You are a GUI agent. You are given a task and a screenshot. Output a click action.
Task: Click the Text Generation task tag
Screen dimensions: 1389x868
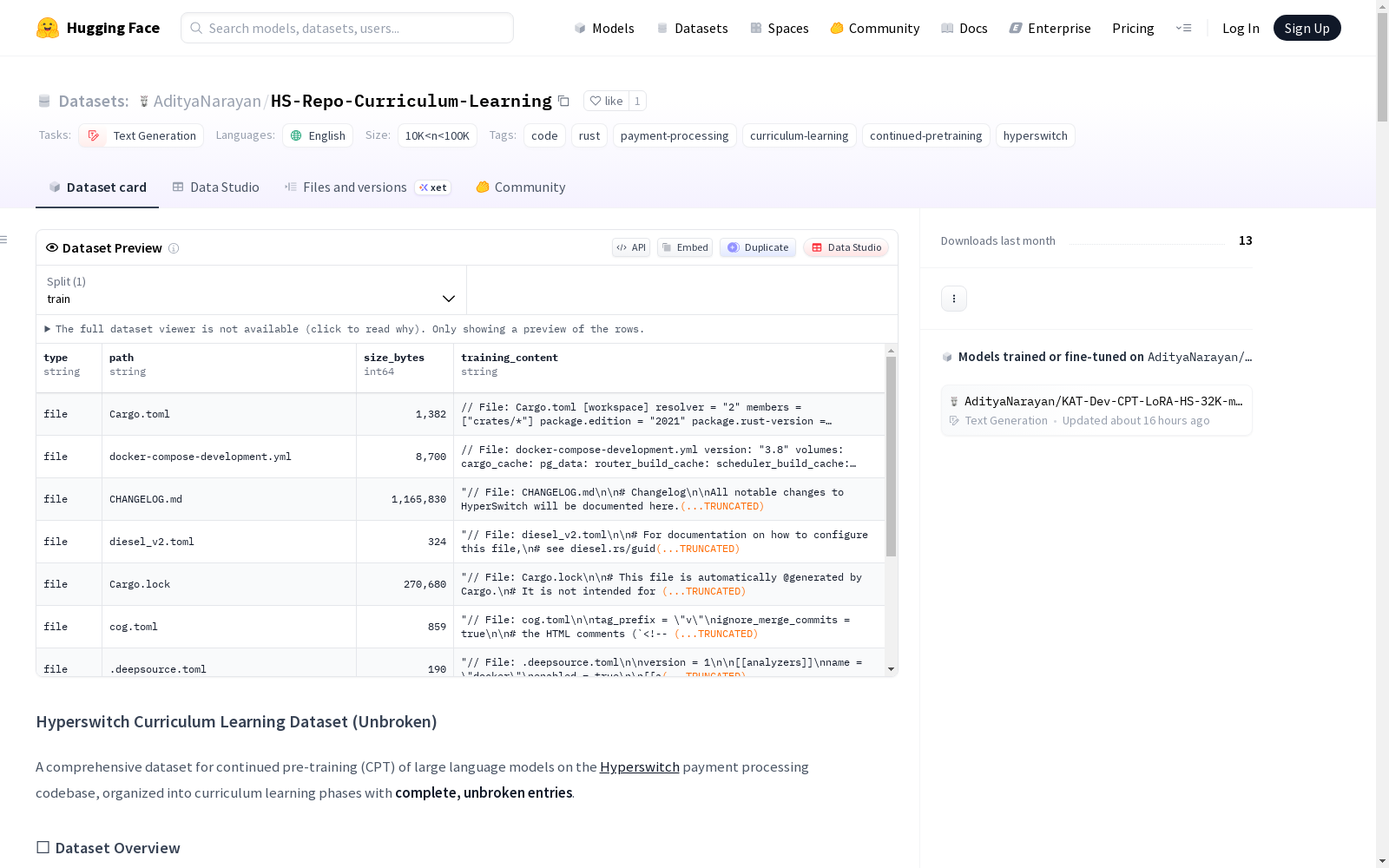coord(141,135)
